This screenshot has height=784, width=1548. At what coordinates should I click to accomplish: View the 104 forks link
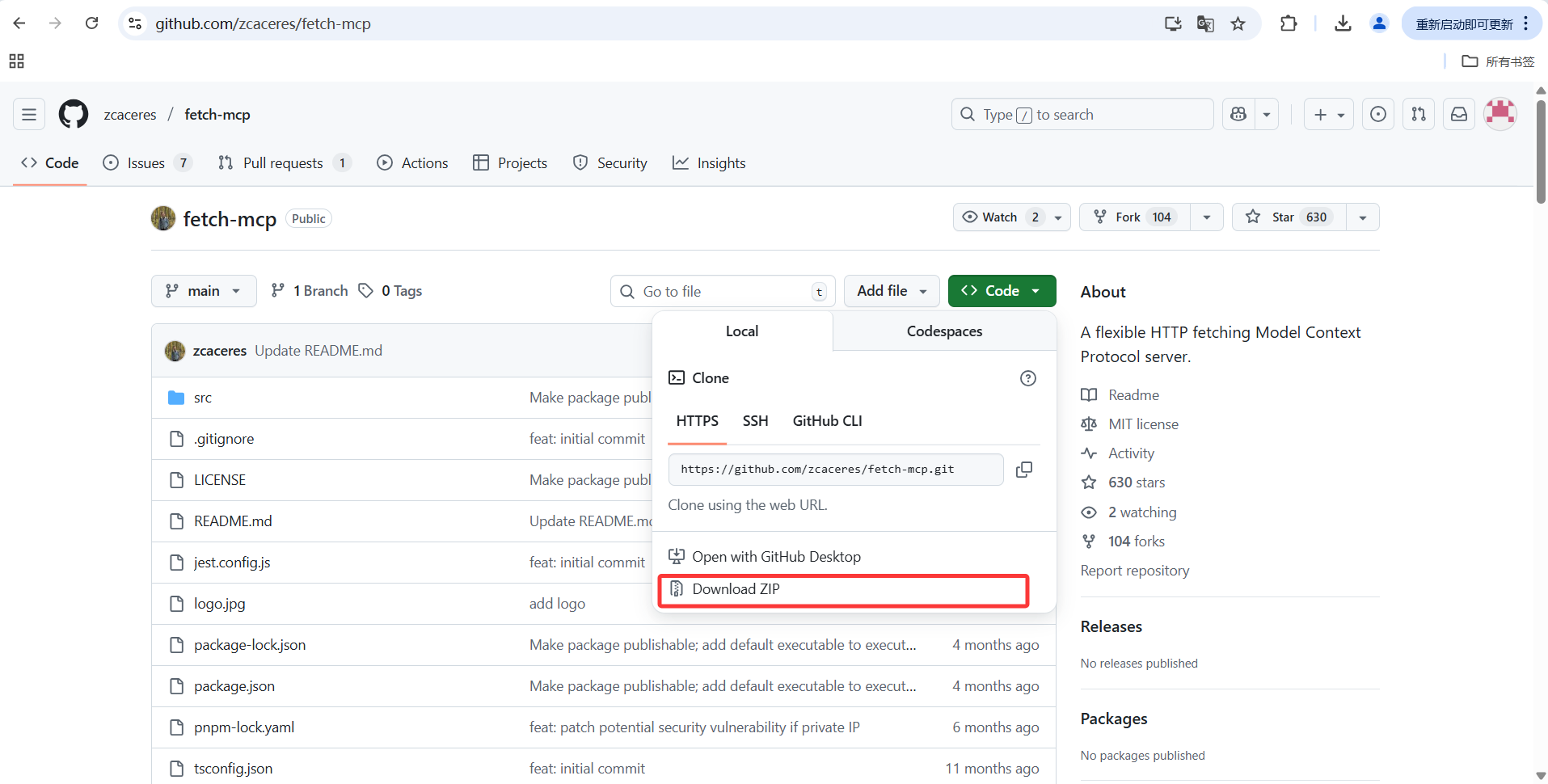(1136, 542)
